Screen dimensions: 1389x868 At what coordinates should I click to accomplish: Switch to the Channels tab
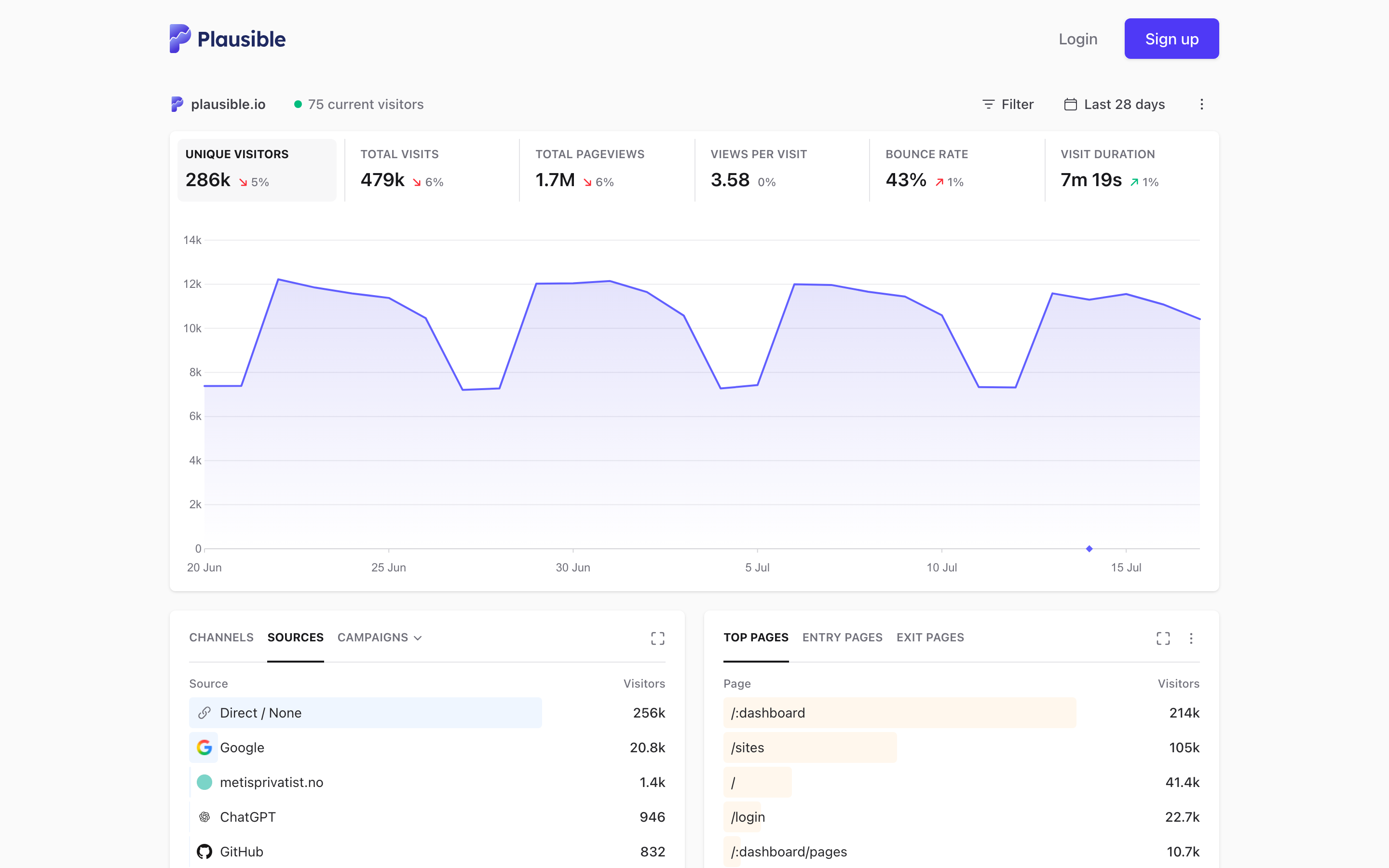tap(221, 637)
